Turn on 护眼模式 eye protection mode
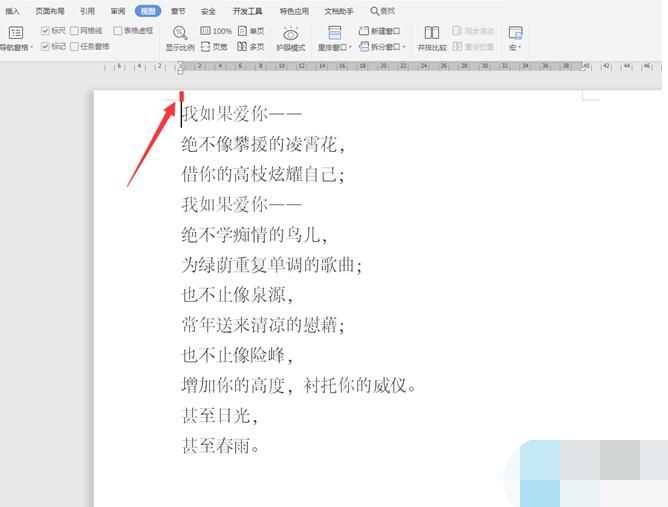Viewport: 668px width, 507px height. click(x=291, y=38)
